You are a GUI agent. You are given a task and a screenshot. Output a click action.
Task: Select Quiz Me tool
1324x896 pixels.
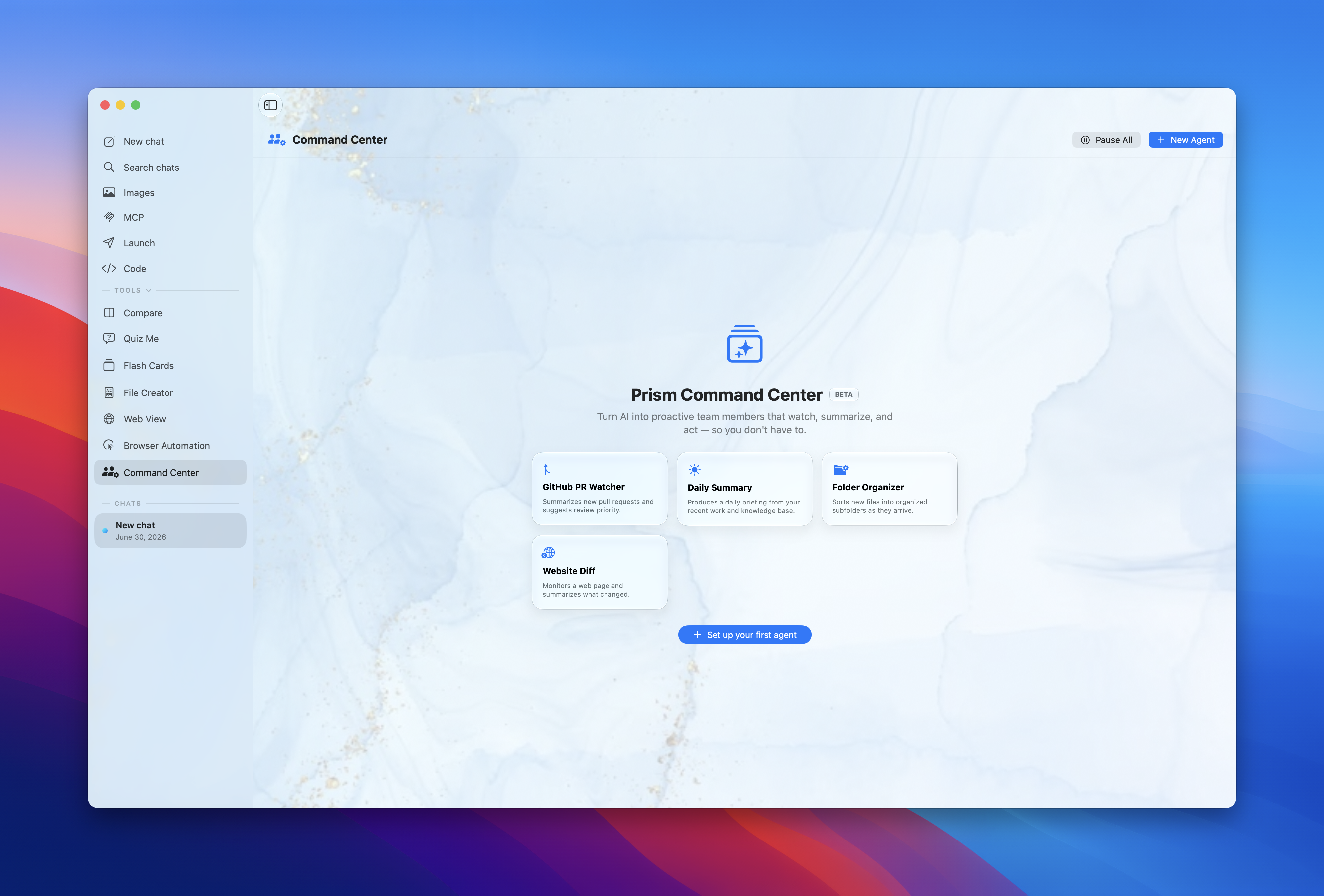tap(170, 338)
